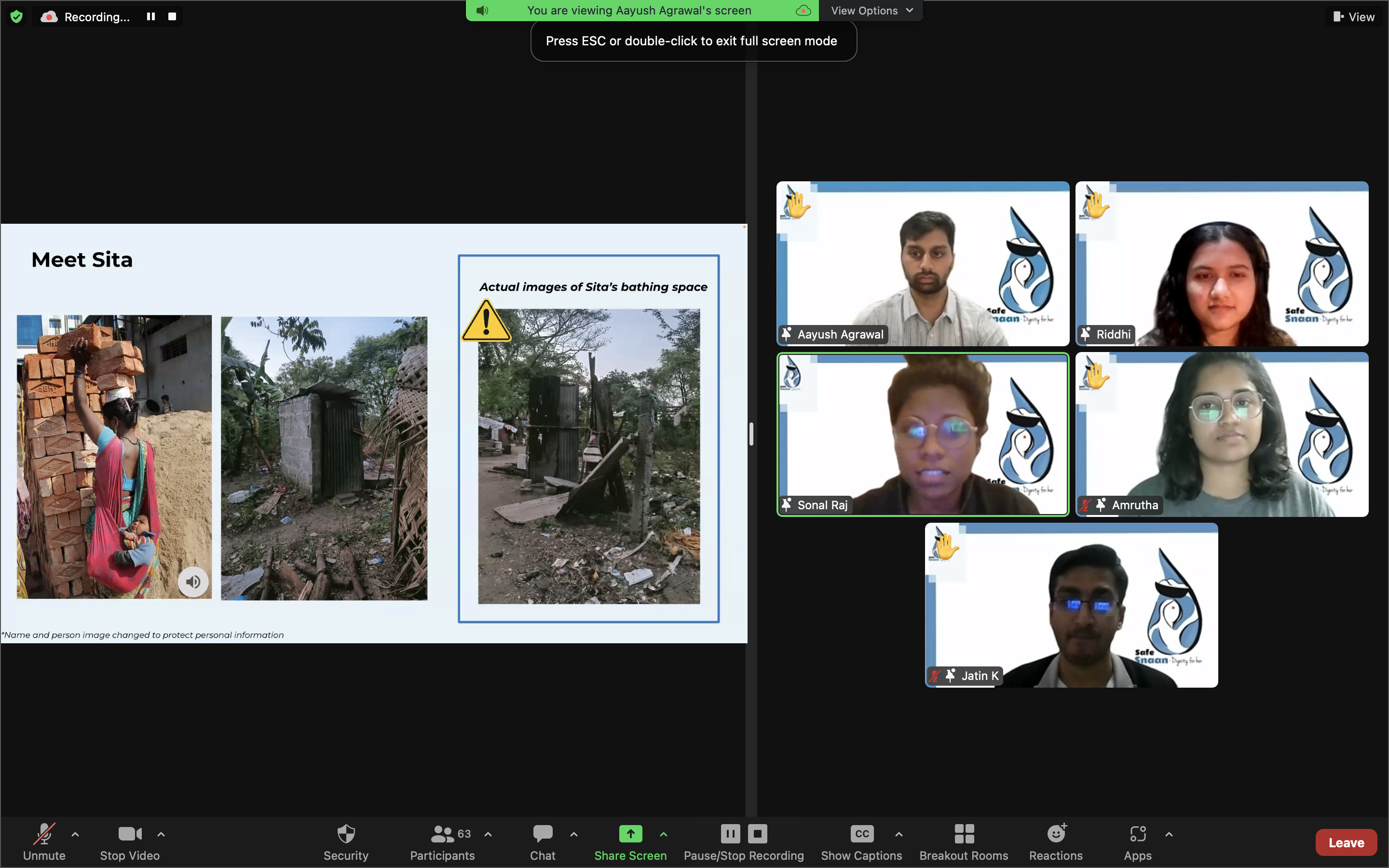Open the View menu top-right

1354,17
